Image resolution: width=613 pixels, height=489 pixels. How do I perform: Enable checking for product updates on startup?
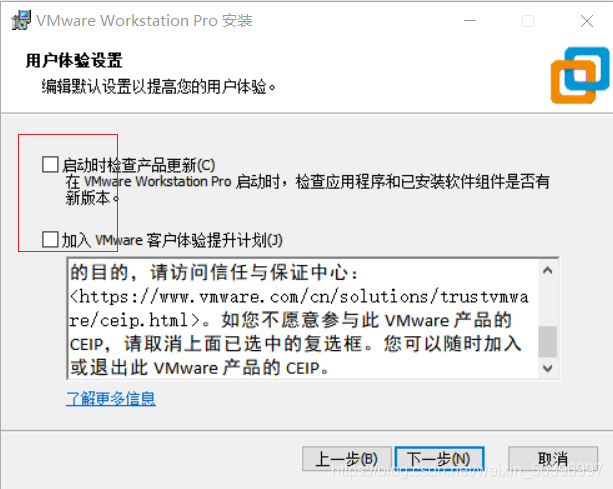(x=50, y=165)
